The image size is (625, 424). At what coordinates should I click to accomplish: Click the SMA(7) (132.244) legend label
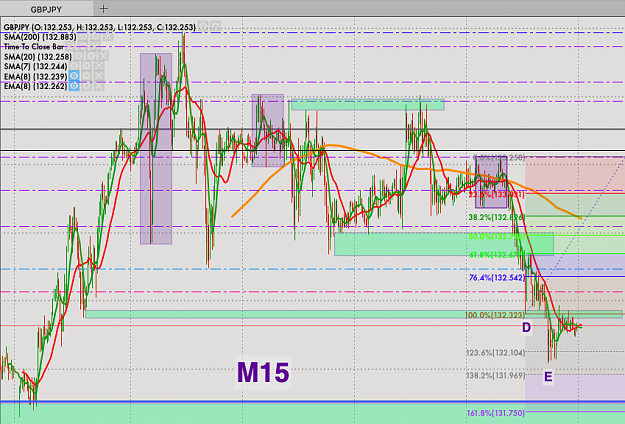(35, 66)
